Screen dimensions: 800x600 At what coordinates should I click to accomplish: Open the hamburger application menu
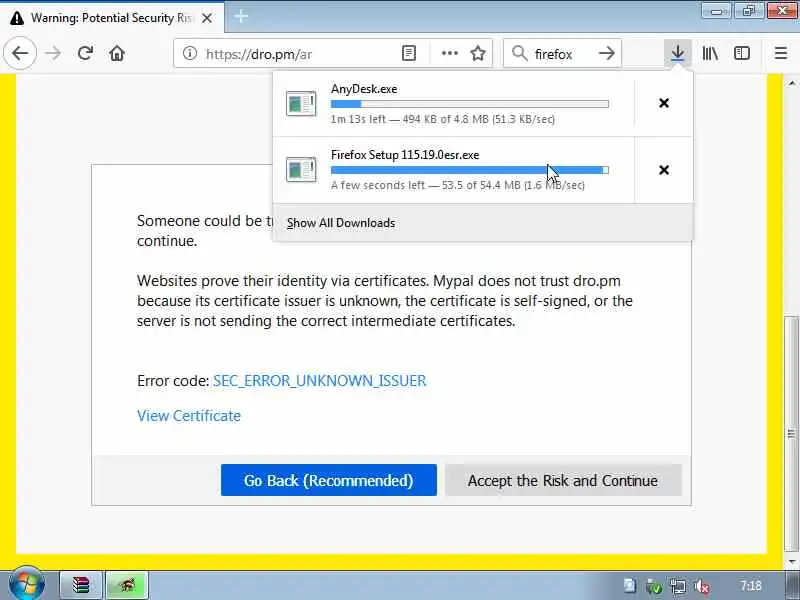[781, 53]
